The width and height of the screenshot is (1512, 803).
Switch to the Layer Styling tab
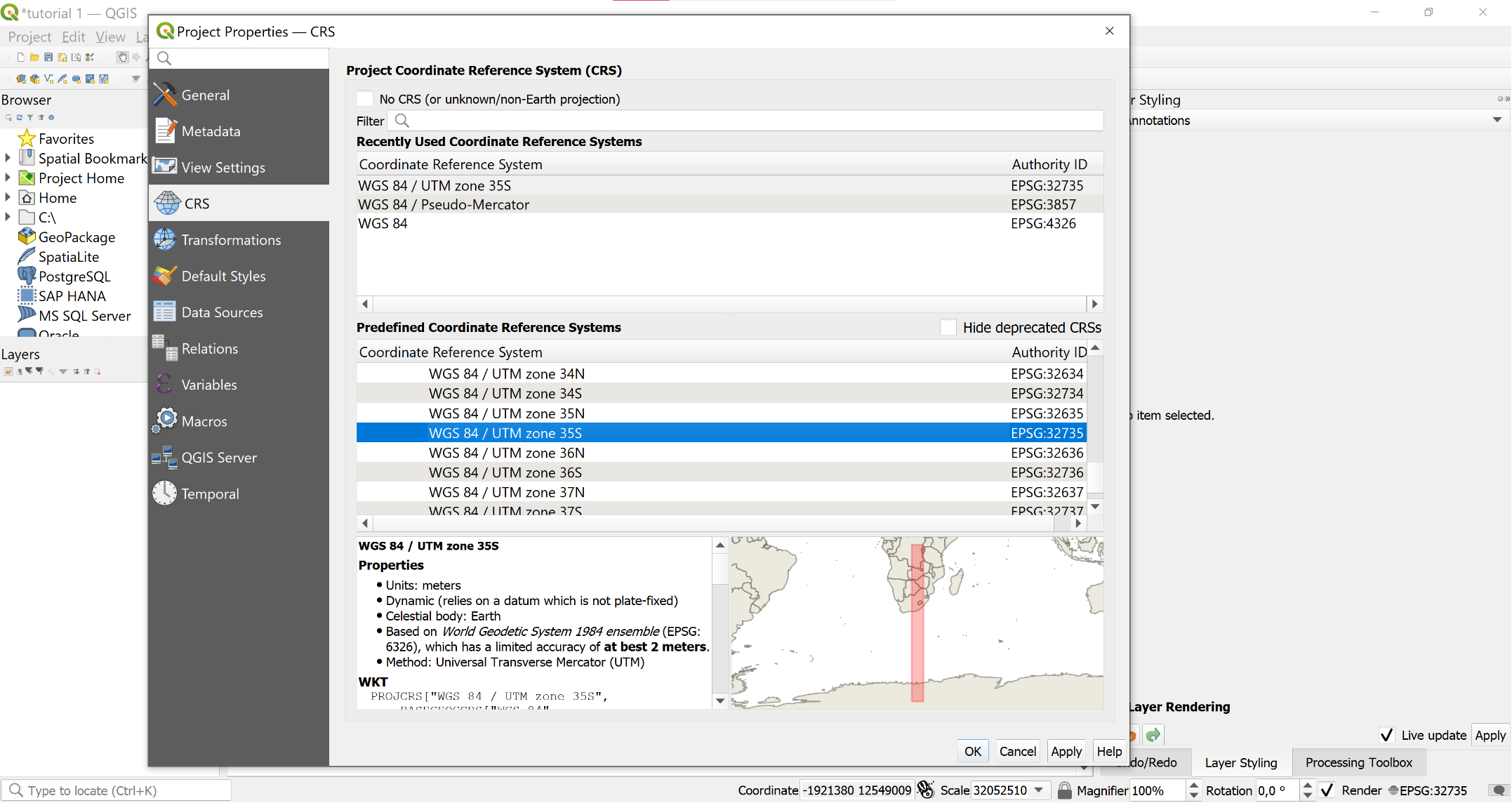coord(1240,762)
